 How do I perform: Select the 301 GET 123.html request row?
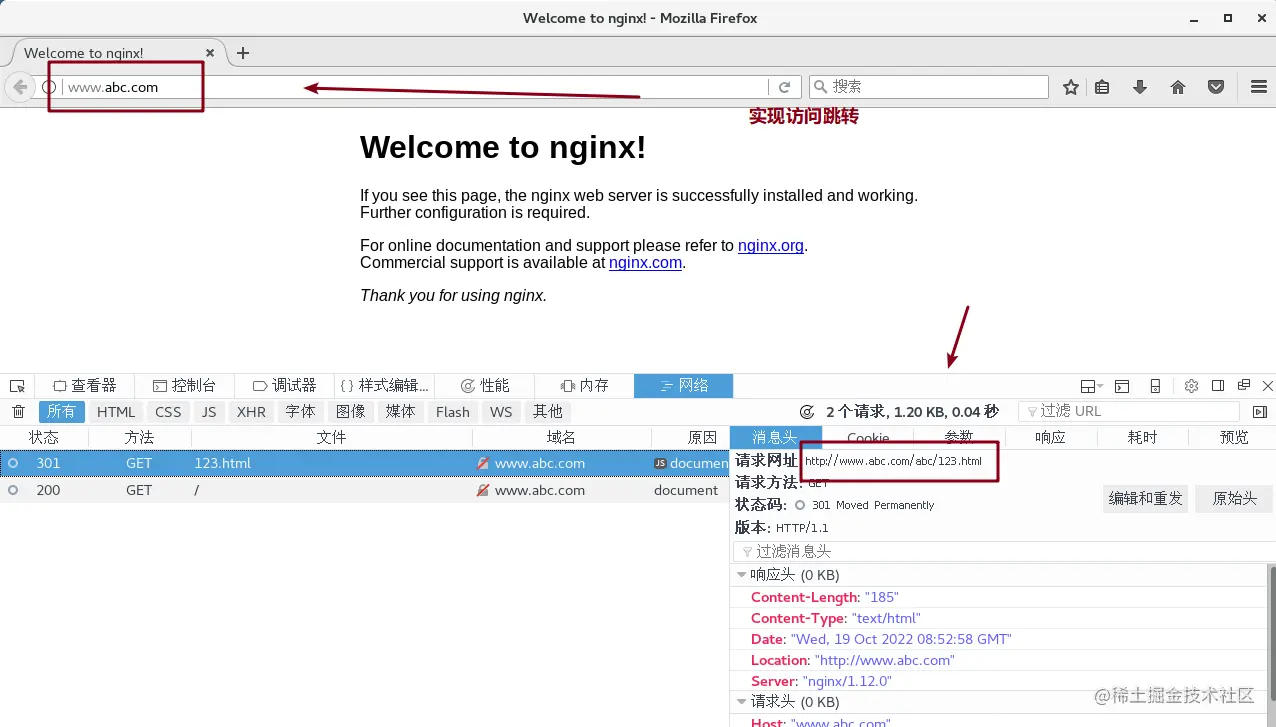pos(365,464)
